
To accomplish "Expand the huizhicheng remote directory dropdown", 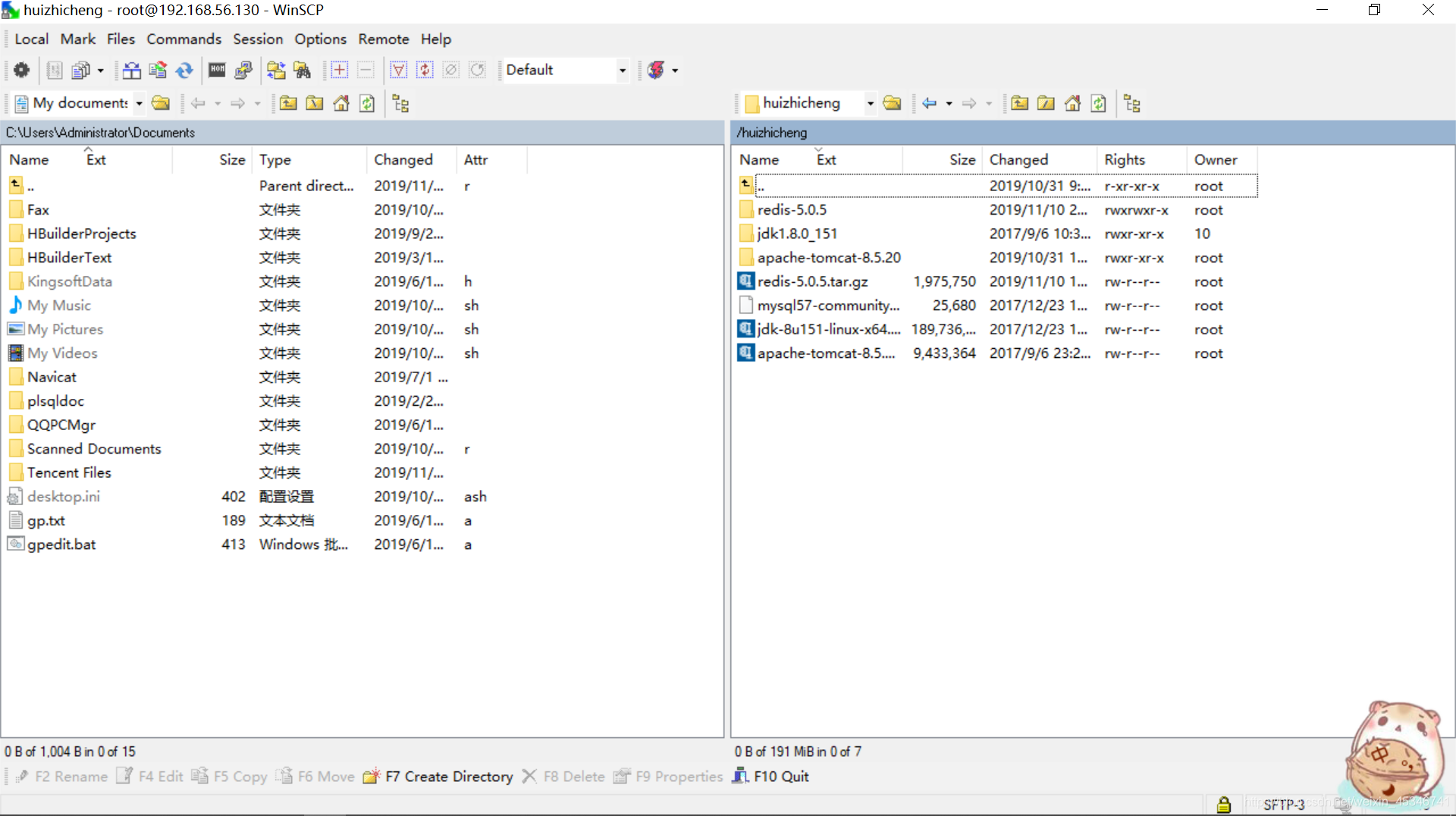I will click(x=870, y=103).
